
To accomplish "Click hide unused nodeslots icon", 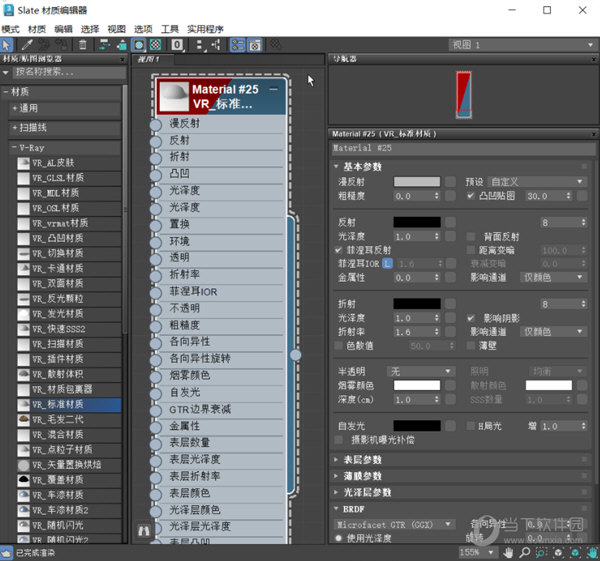I will [122, 45].
